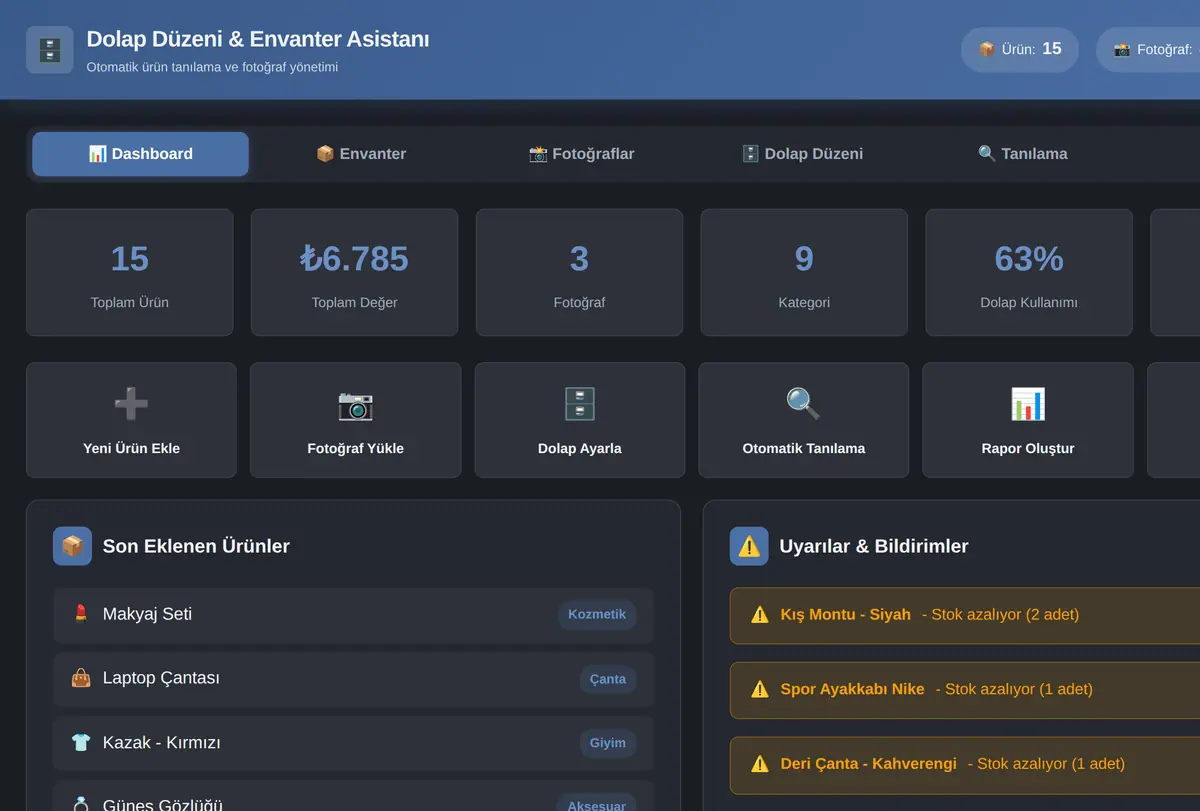Click the Giyim tag on Kazak - Kırmızı

pos(608,743)
